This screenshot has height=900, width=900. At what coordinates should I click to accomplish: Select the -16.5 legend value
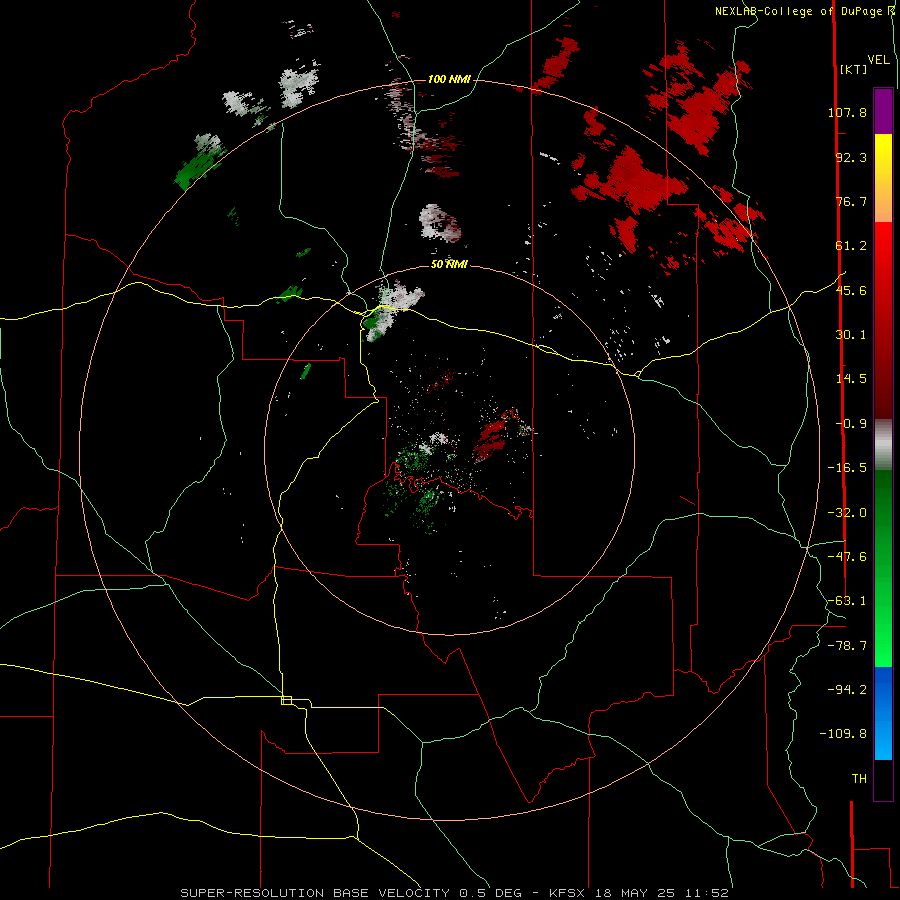tap(847, 468)
